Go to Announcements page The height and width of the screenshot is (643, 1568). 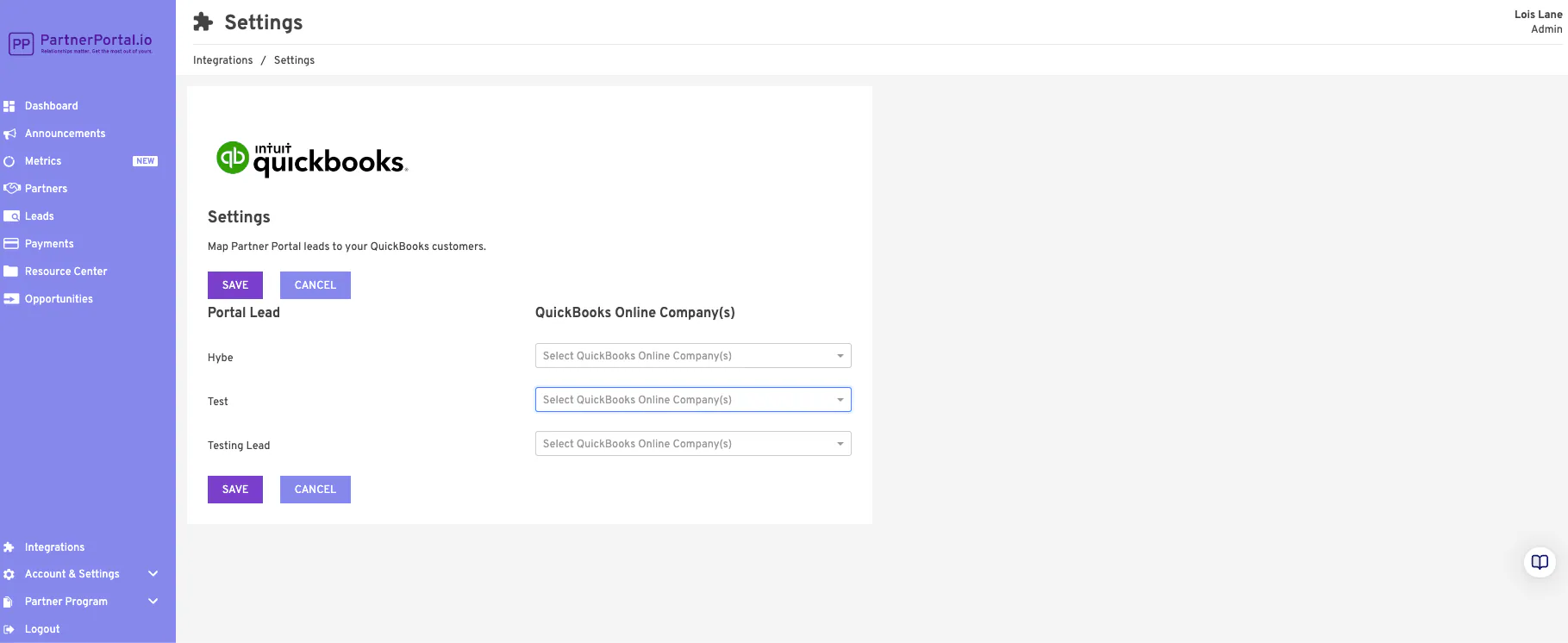click(x=66, y=134)
